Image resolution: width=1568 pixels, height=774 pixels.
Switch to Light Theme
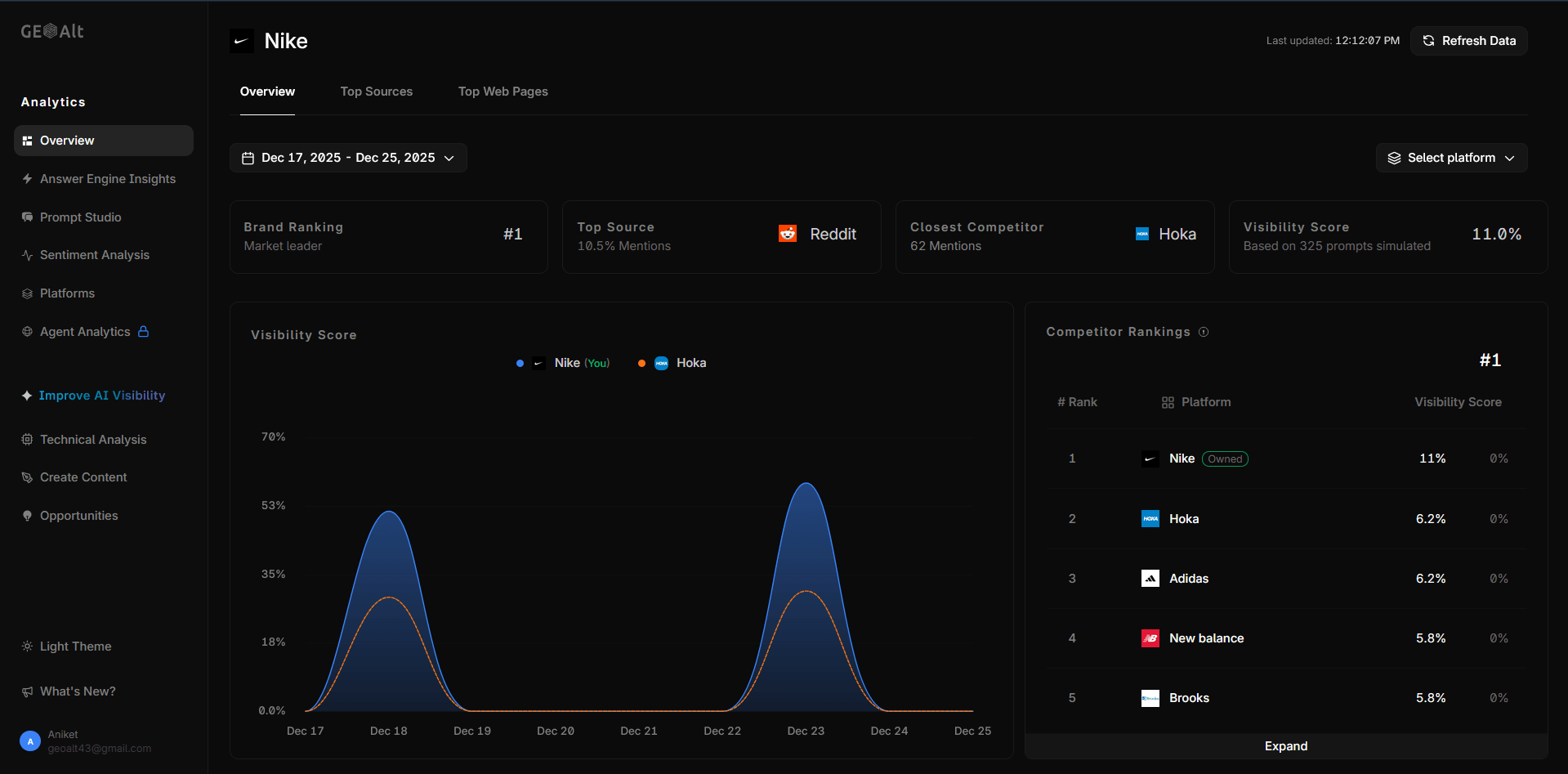pyautogui.click(x=67, y=646)
